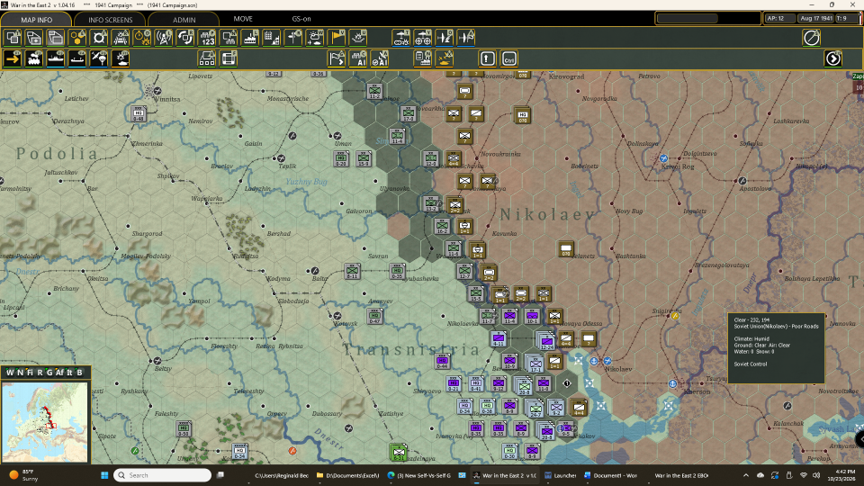Click the T: 9 turn field
This screenshot has width=864, height=486.
click(847, 18)
